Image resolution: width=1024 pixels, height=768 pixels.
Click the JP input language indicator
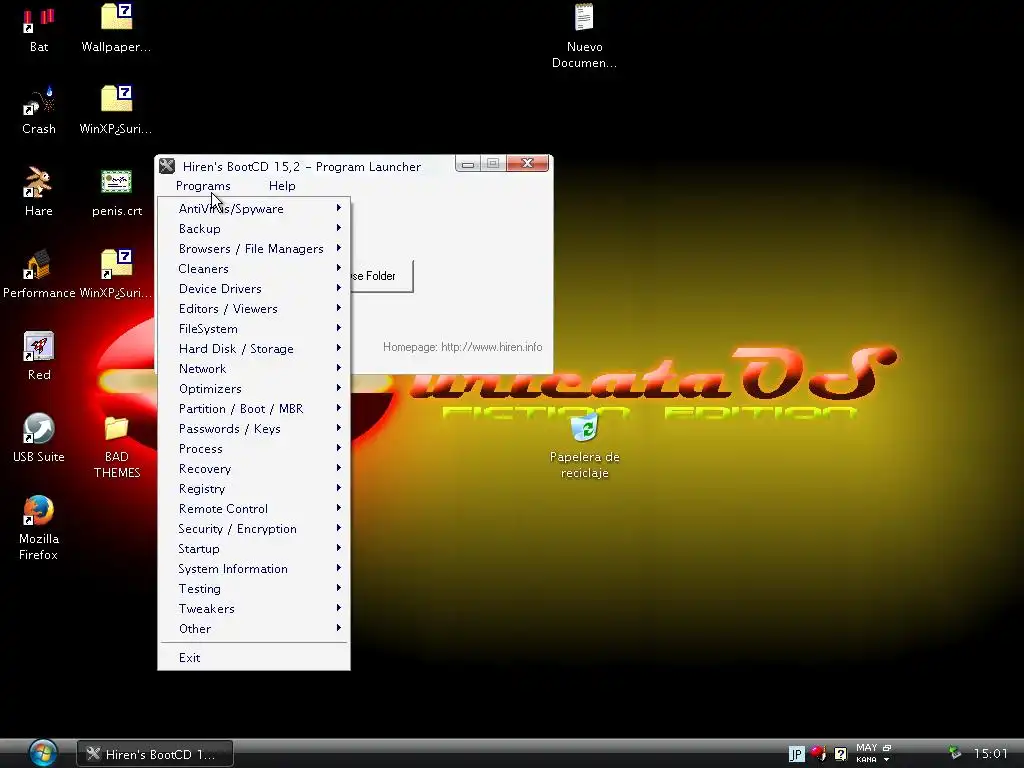coord(796,754)
